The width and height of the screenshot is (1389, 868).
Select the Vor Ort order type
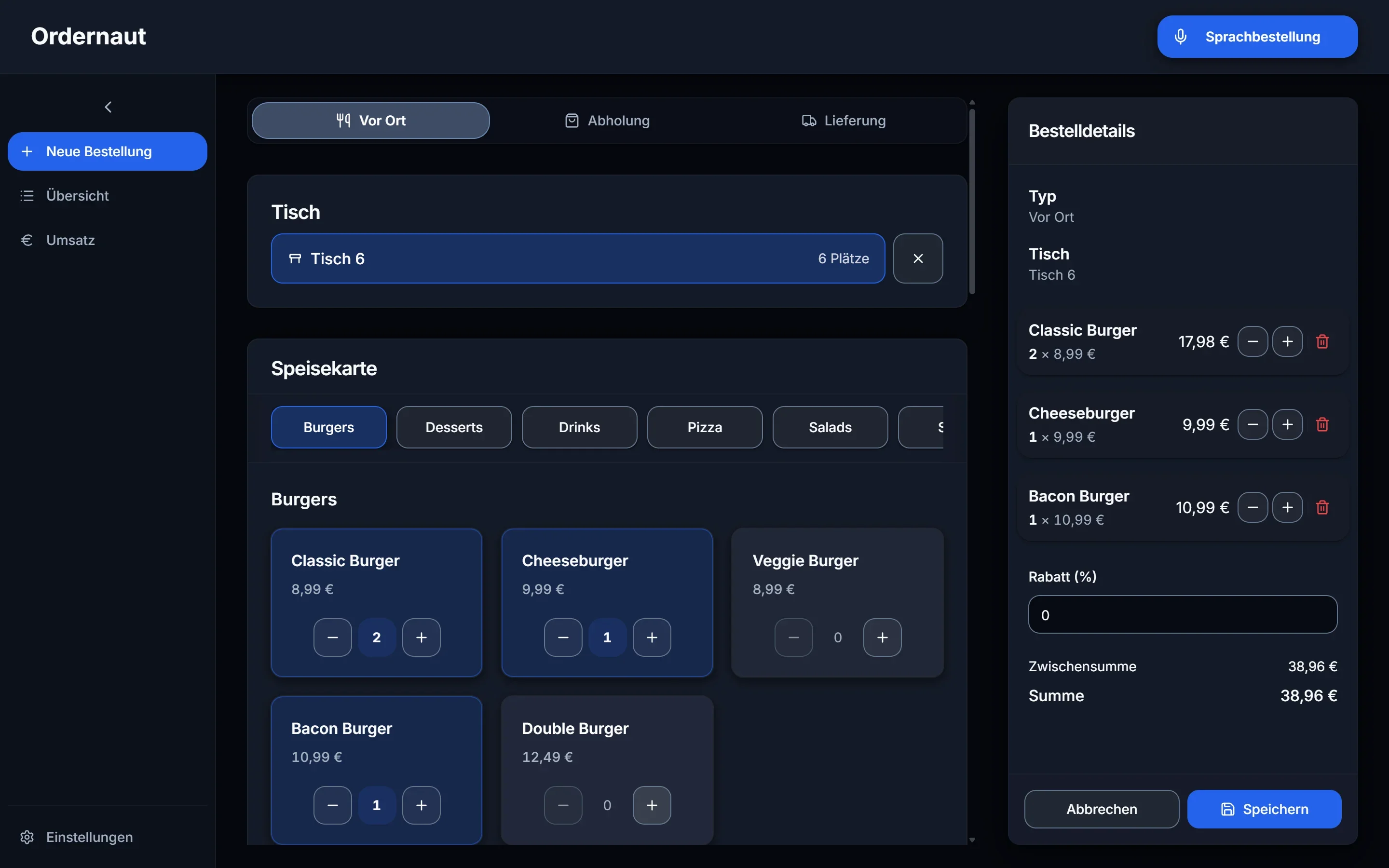[x=371, y=121]
